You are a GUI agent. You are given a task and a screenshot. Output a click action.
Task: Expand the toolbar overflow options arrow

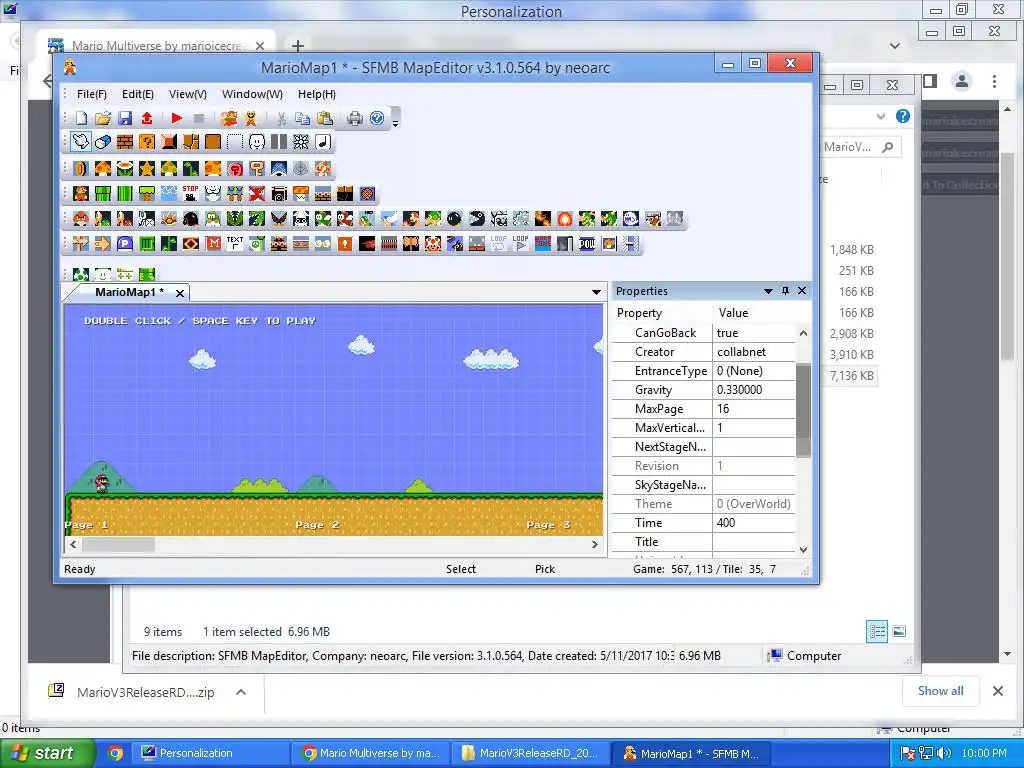point(395,121)
